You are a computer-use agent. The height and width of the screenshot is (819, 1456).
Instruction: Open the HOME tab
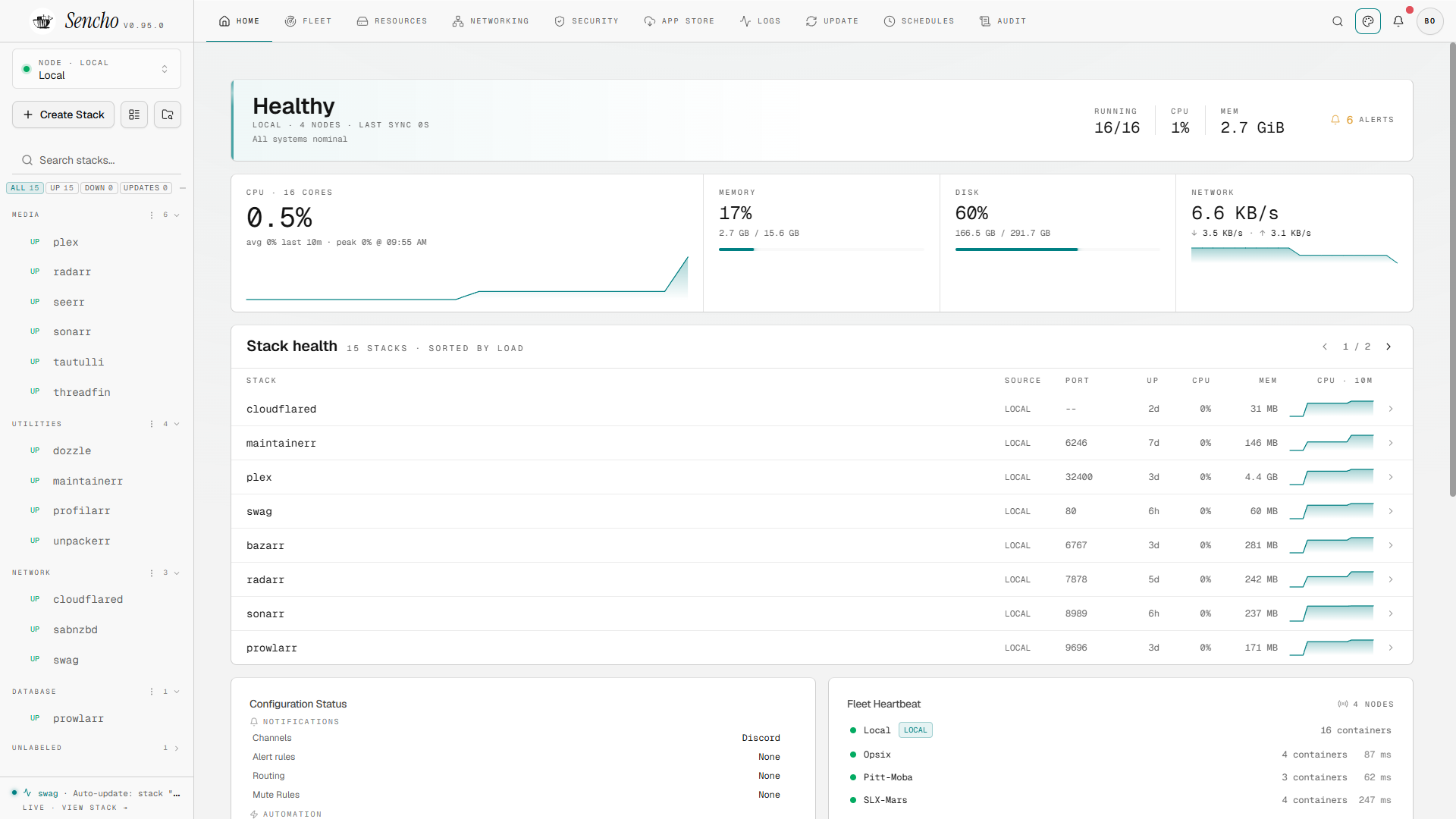(x=239, y=21)
